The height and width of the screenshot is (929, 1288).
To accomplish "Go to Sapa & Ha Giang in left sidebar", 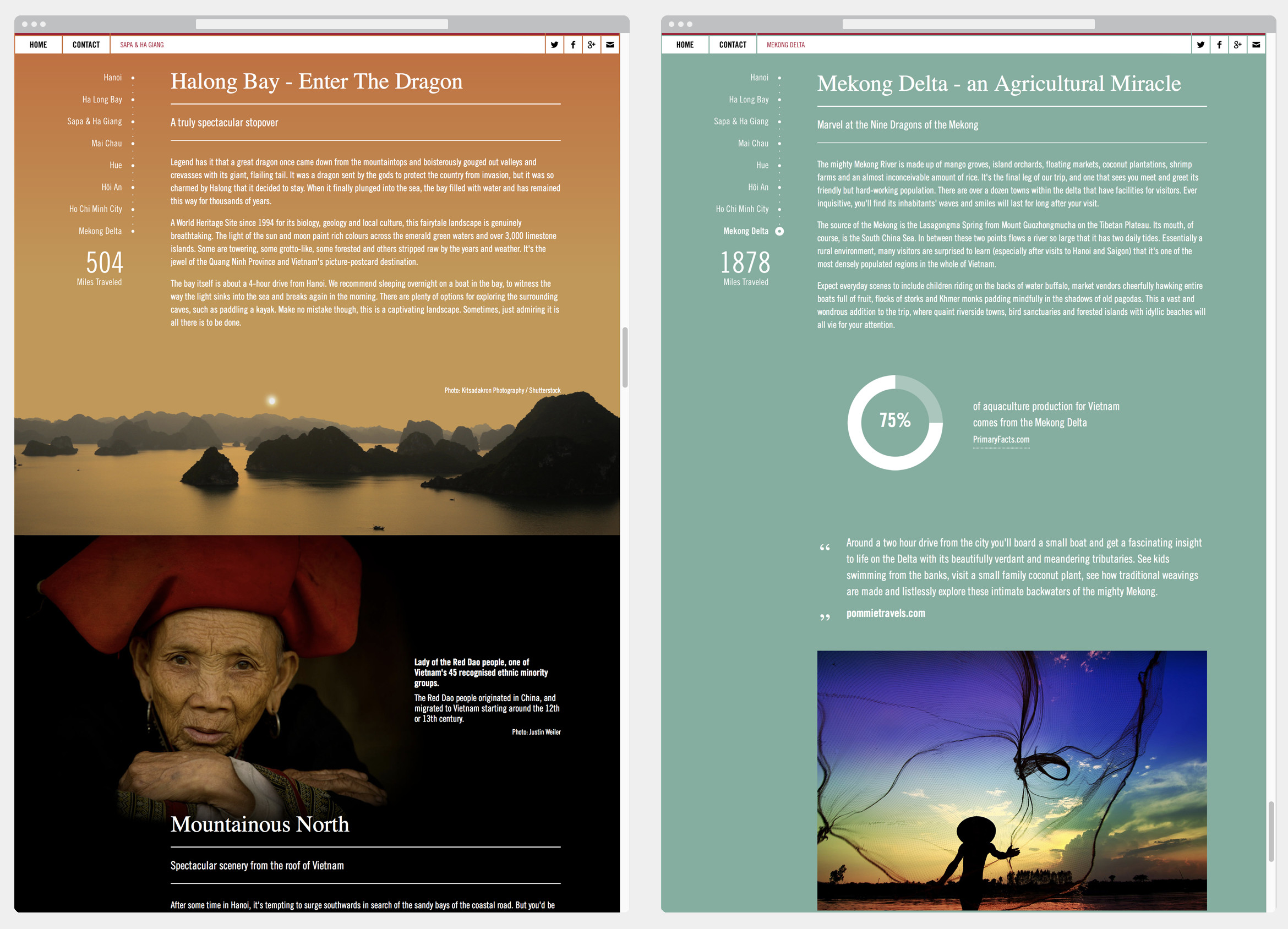I will tap(94, 121).
